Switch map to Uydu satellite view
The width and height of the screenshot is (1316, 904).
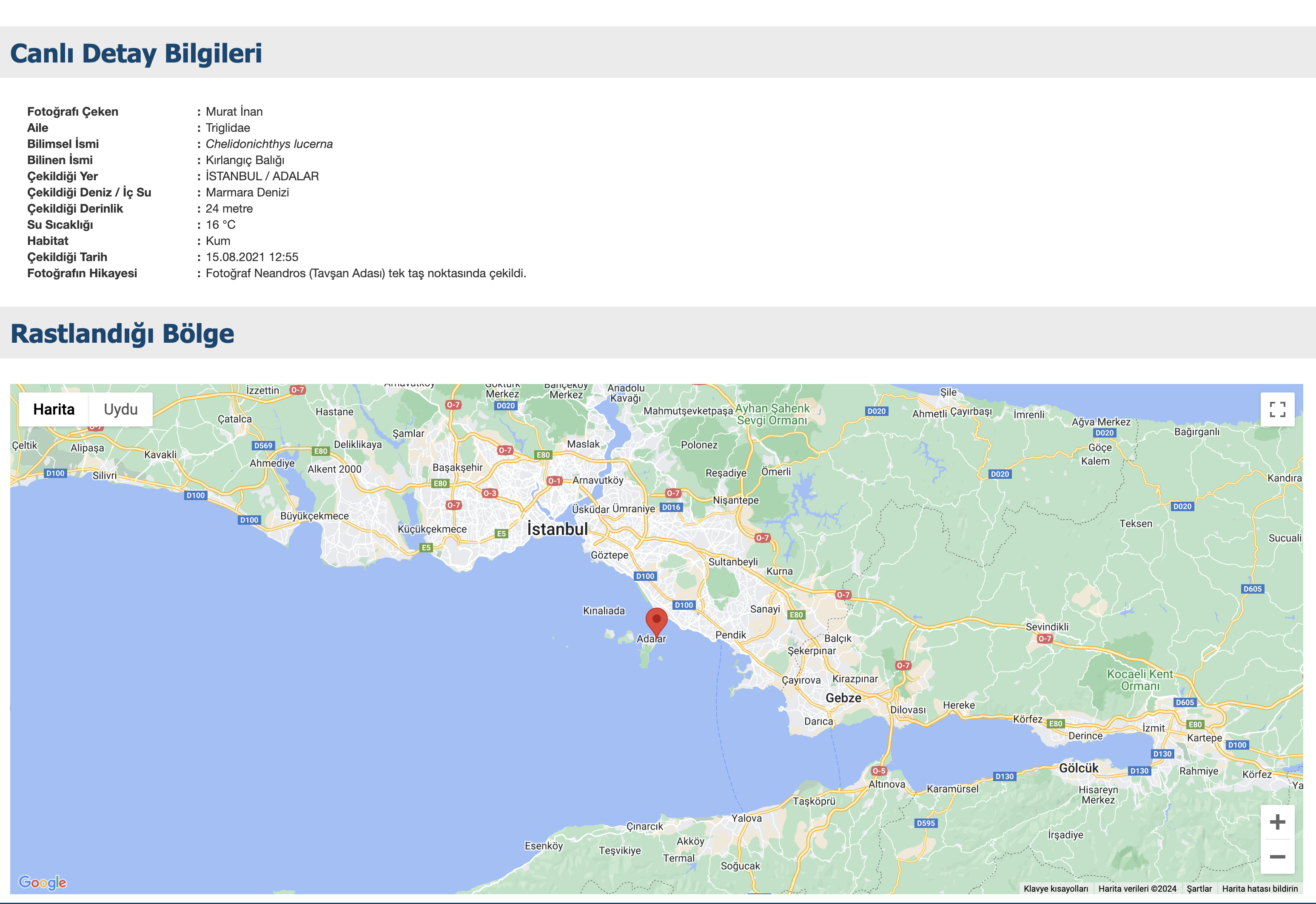[121, 409]
